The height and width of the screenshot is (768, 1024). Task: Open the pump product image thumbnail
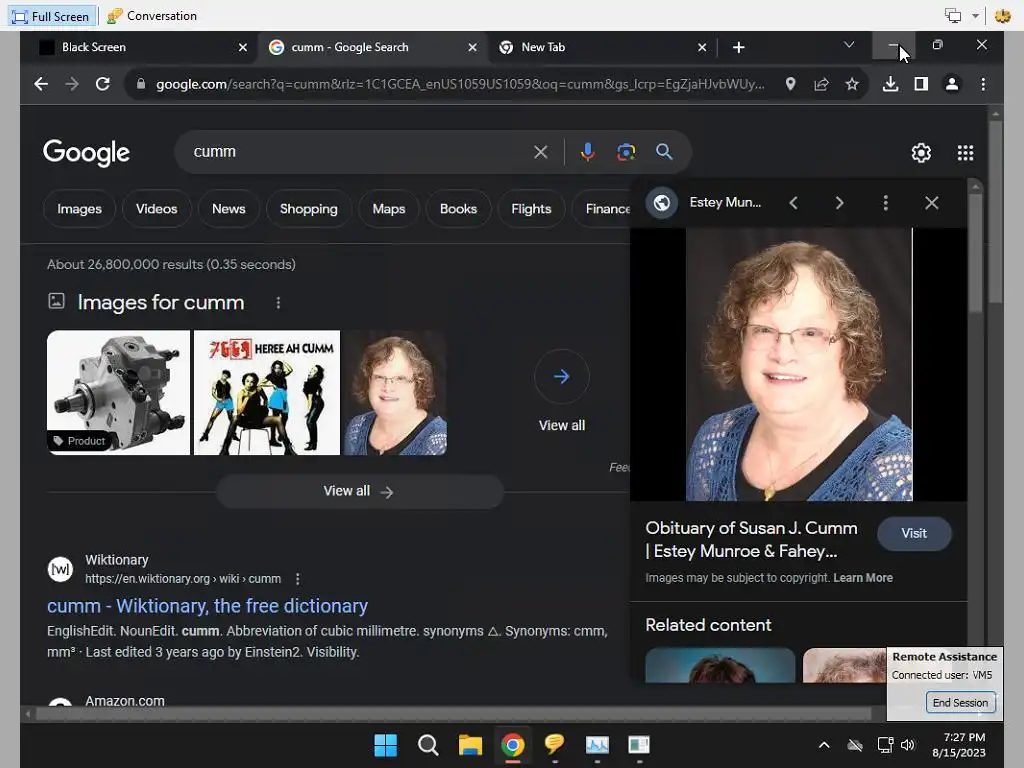click(x=119, y=392)
